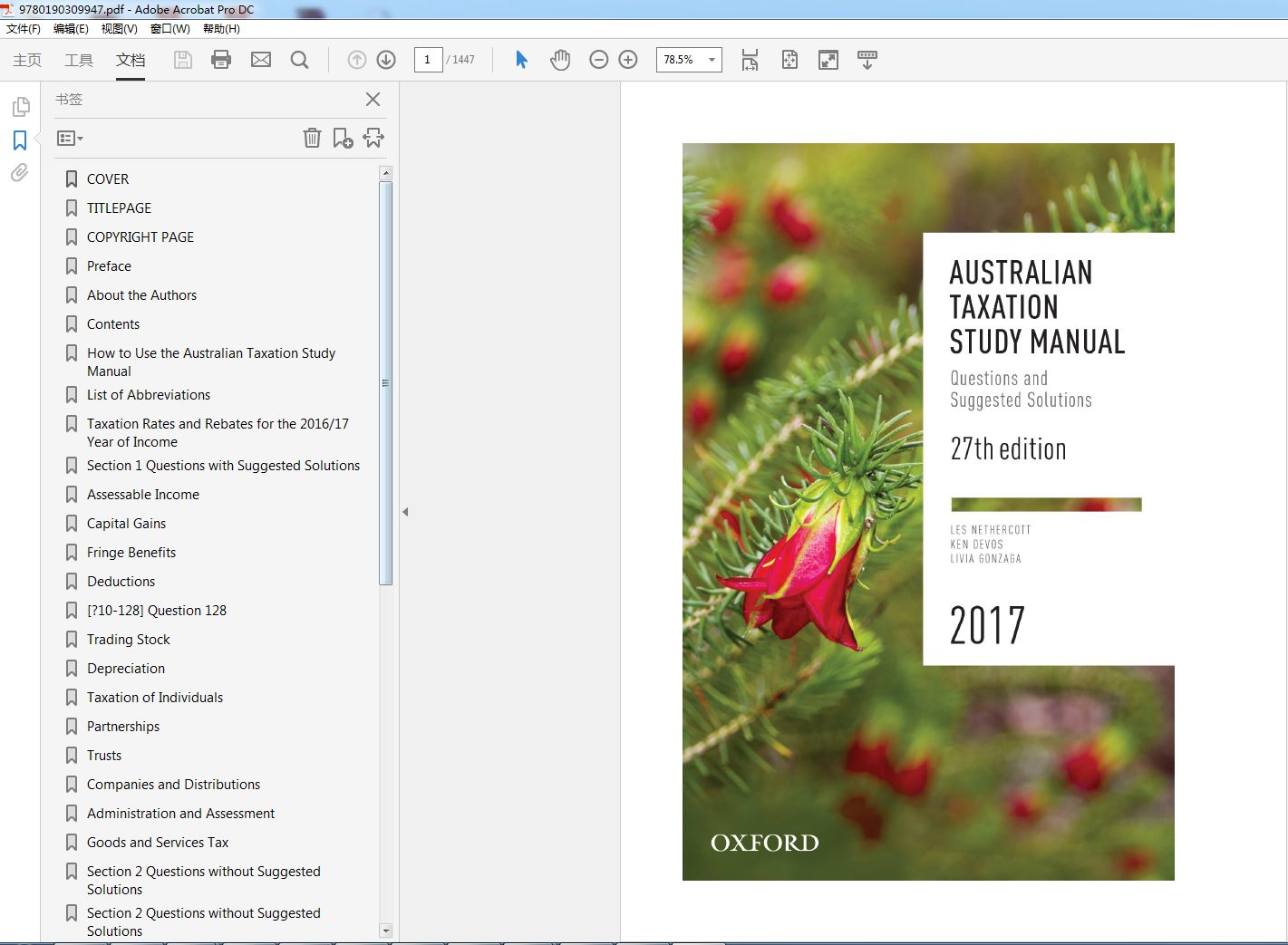1288x945 pixels.
Task: Open the 窗口(W) menu
Action: pyautogui.click(x=169, y=29)
